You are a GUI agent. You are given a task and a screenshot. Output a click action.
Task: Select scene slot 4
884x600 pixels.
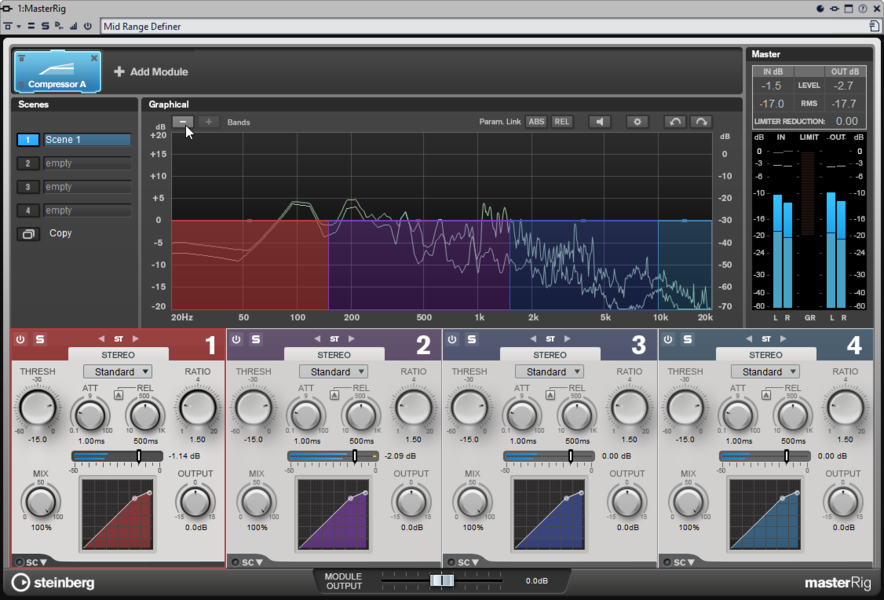[x=28, y=211]
